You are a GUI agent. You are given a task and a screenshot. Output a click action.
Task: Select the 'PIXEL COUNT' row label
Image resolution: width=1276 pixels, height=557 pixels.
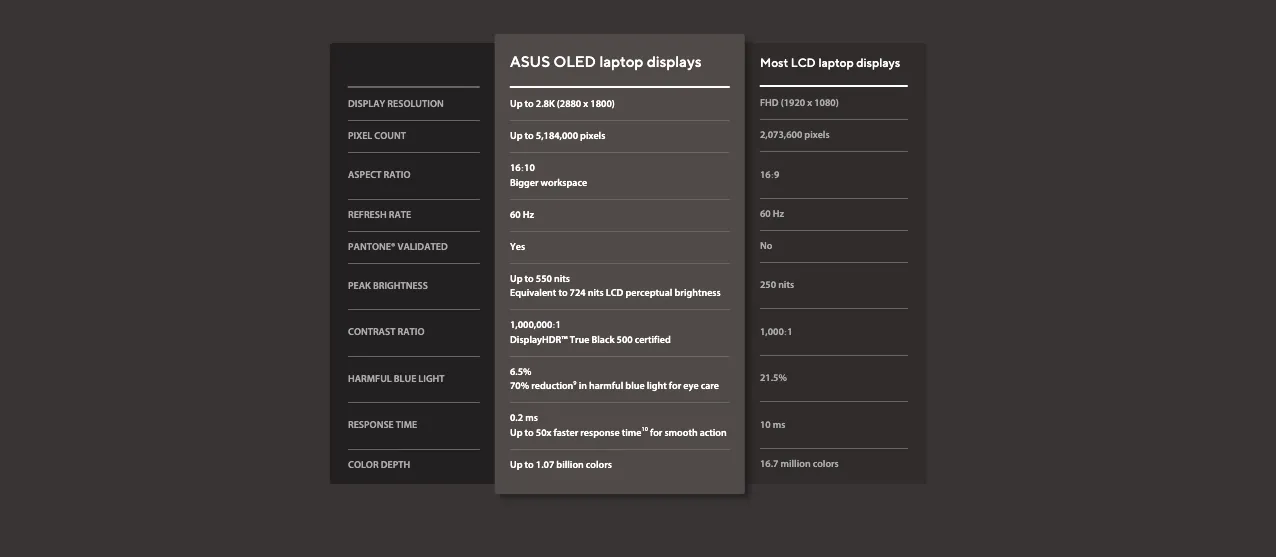point(377,136)
